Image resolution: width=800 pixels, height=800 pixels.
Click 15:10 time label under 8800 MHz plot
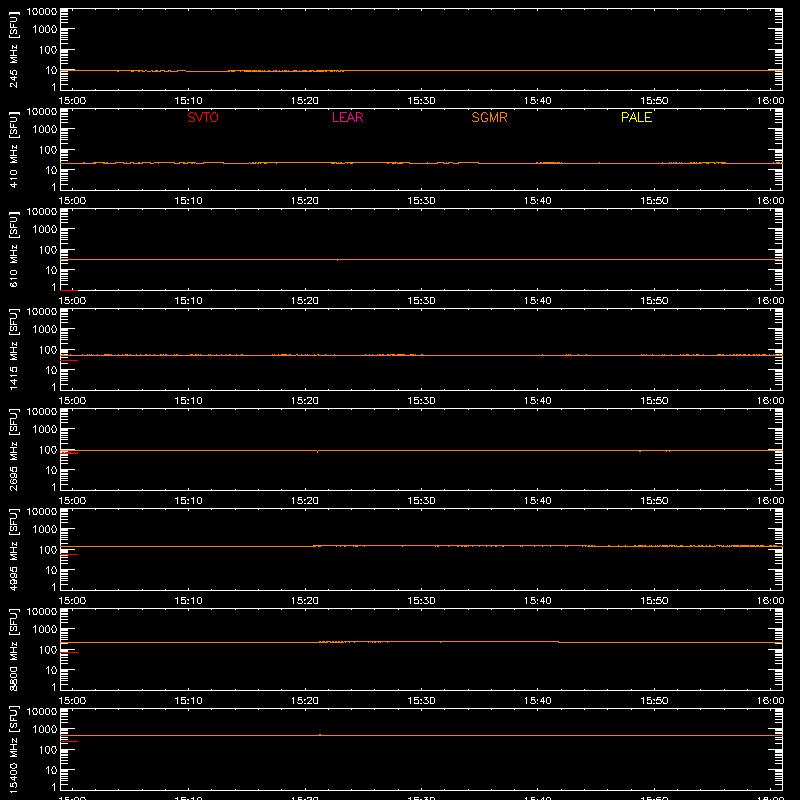[188, 701]
